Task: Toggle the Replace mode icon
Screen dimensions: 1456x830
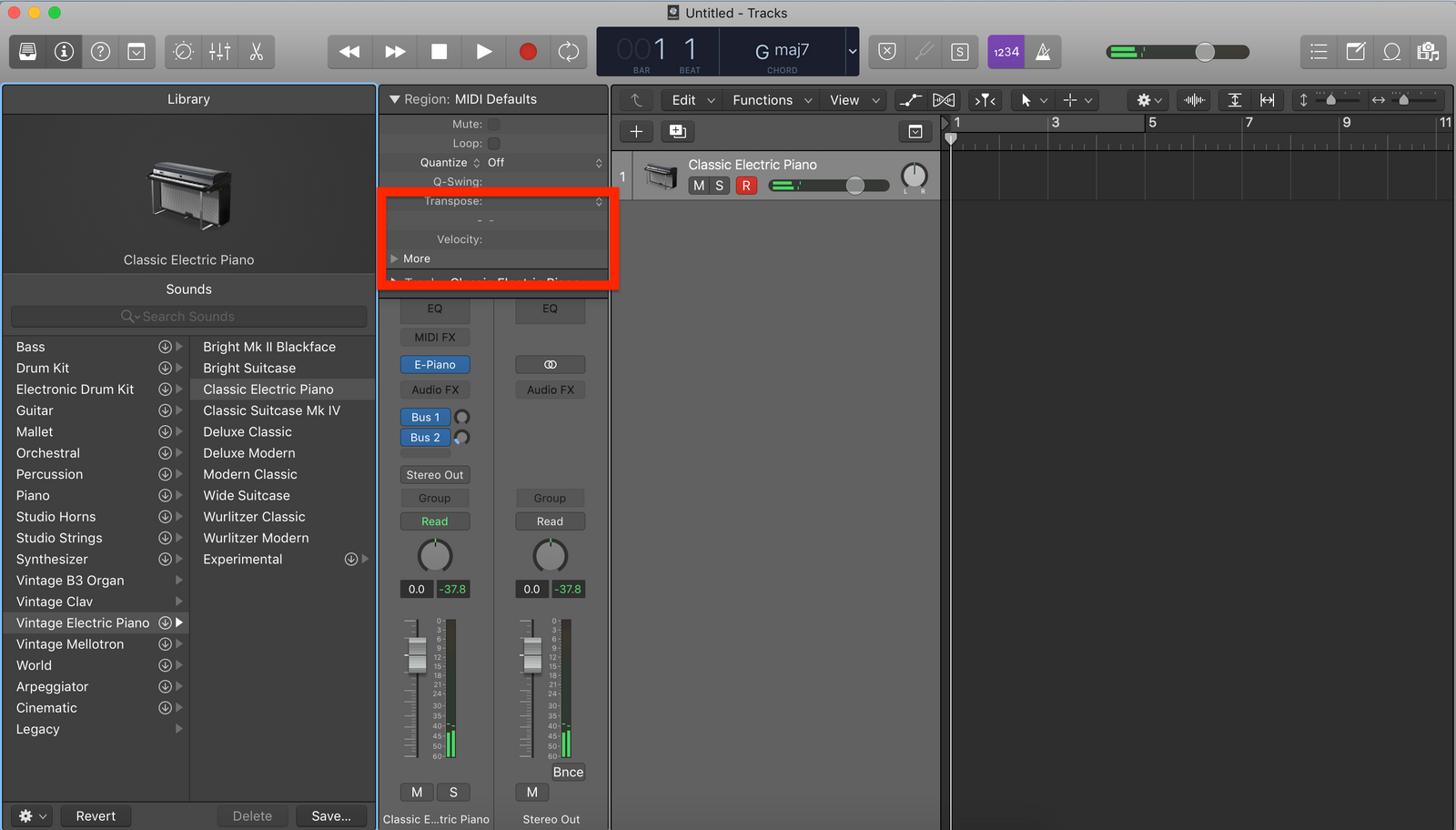Action: coord(887,52)
